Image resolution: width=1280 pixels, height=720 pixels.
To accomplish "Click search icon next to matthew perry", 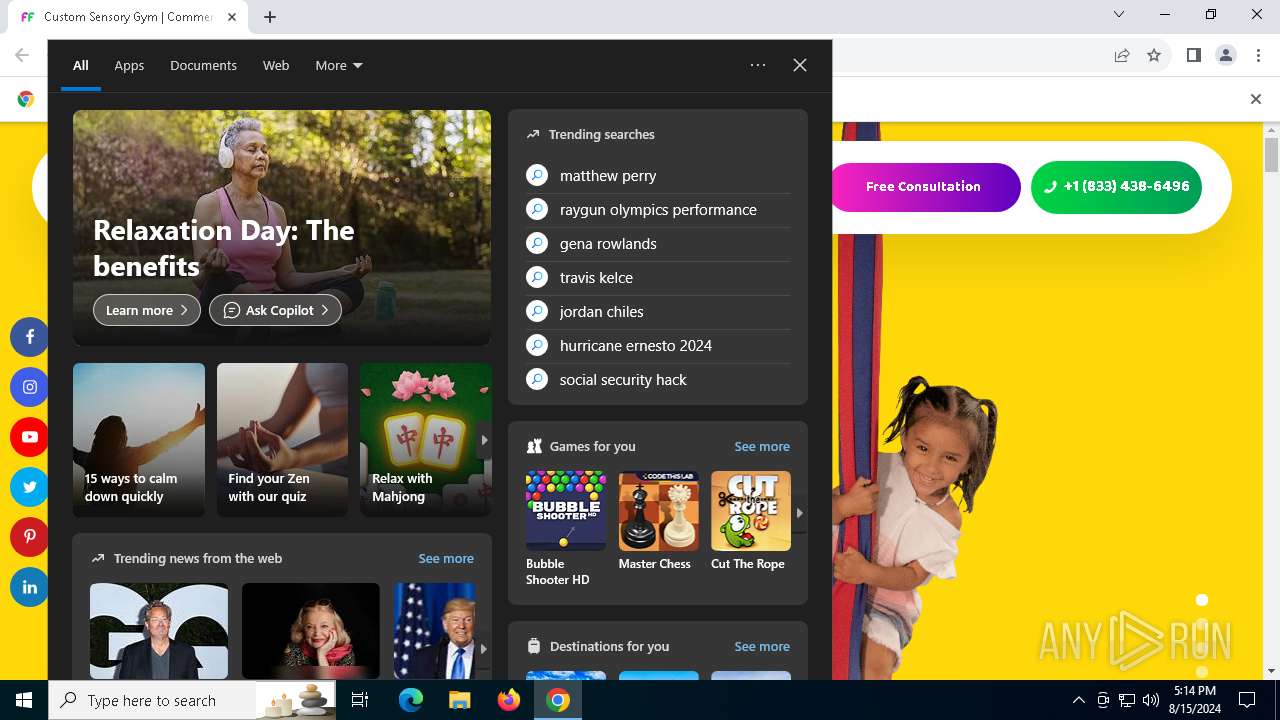I will point(537,175).
